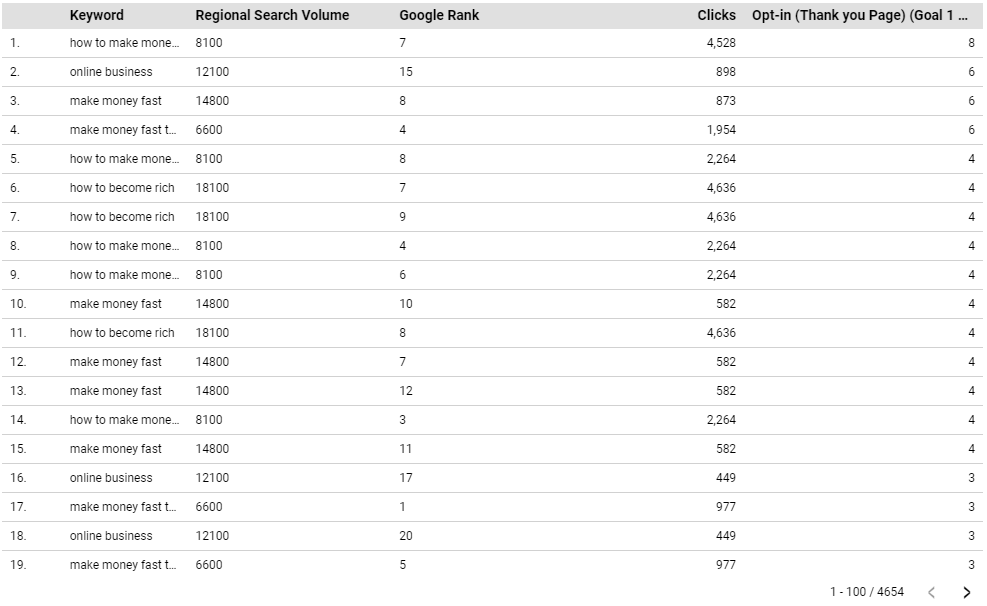This screenshot has height=606, width=987.
Task: Click Google Rank value 1 in row 17
Action: [x=403, y=507]
